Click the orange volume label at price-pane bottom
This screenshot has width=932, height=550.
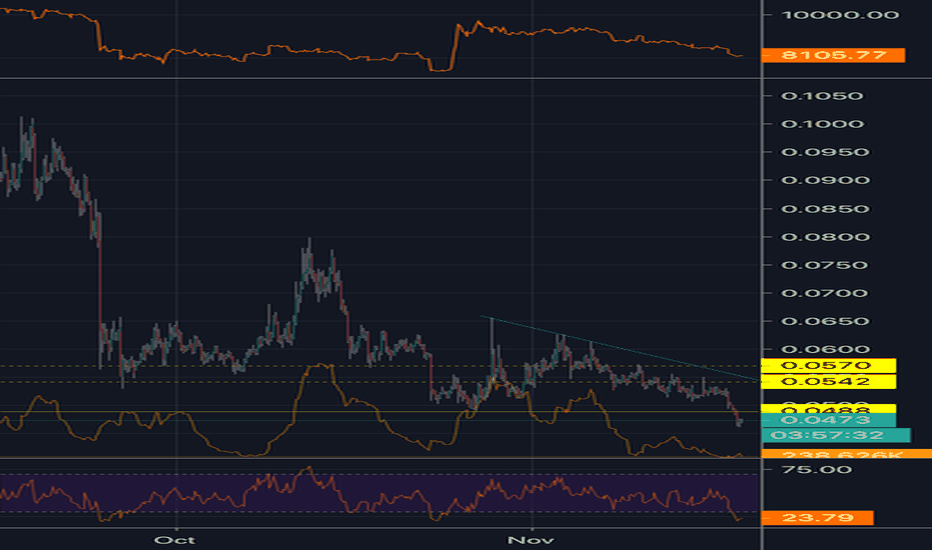(846, 454)
